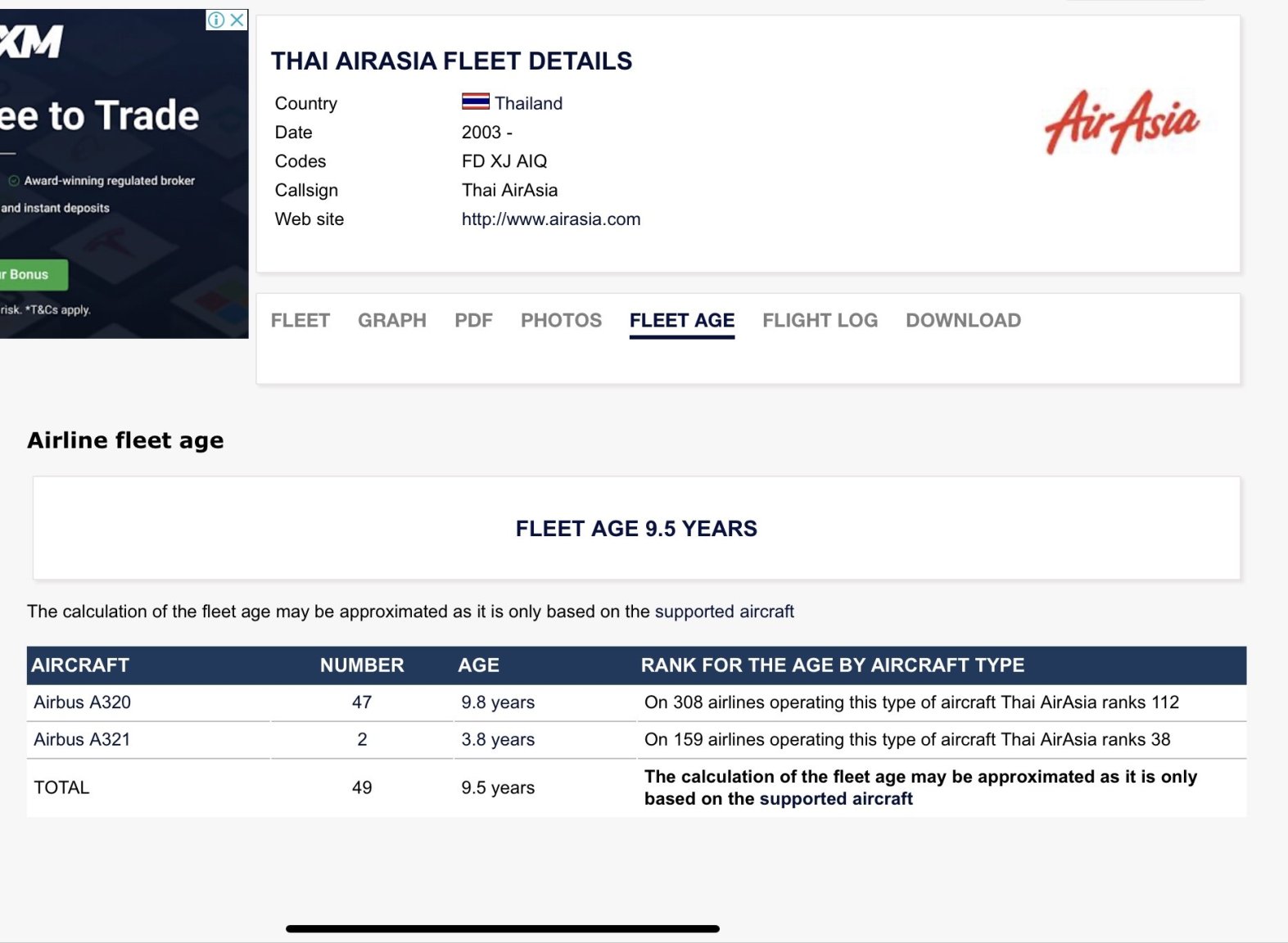View the PHOTOS tab
The height and width of the screenshot is (943, 1288).
coord(562,320)
